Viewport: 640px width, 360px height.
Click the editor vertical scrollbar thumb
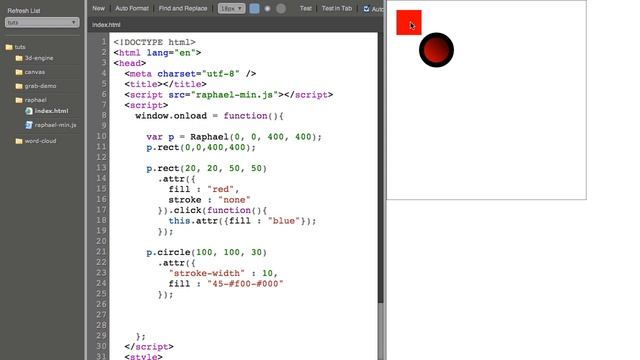[381, 331]
